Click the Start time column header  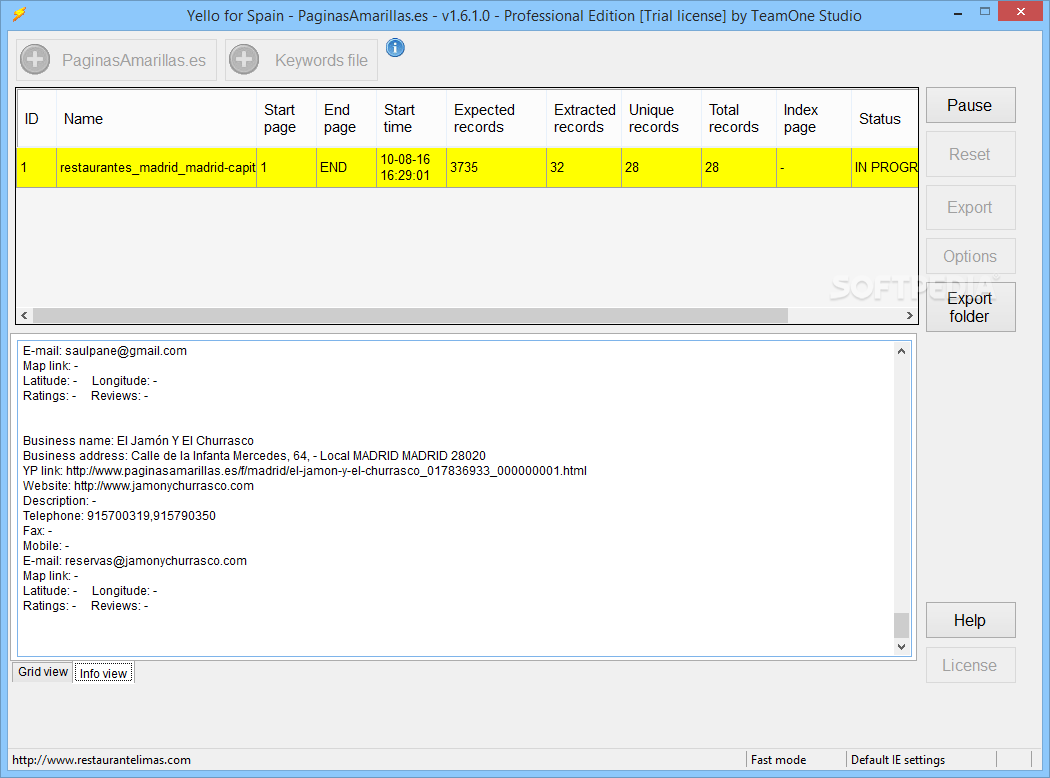(411, 119)
